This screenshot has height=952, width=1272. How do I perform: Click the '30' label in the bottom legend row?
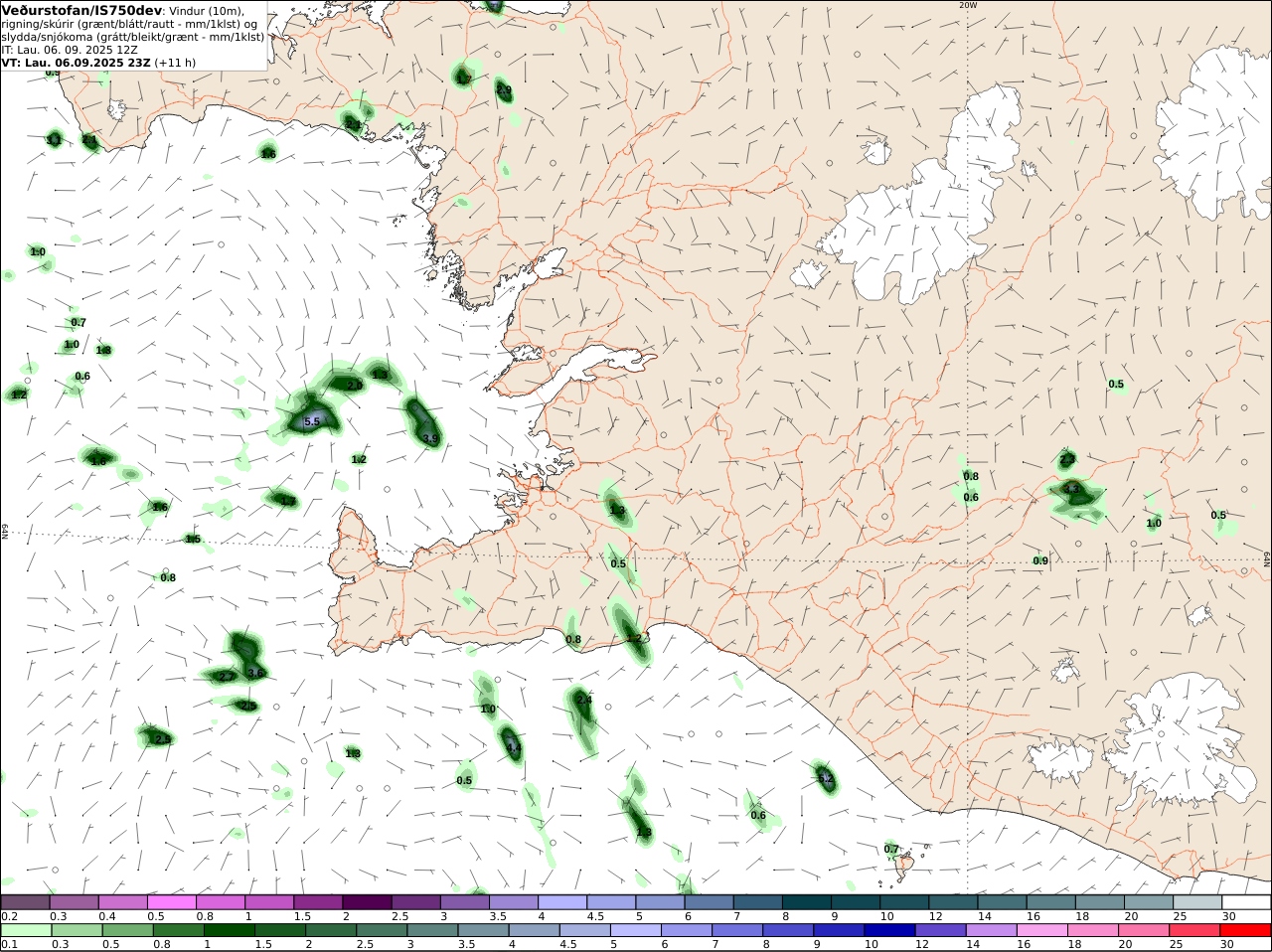pos(1226,944)
